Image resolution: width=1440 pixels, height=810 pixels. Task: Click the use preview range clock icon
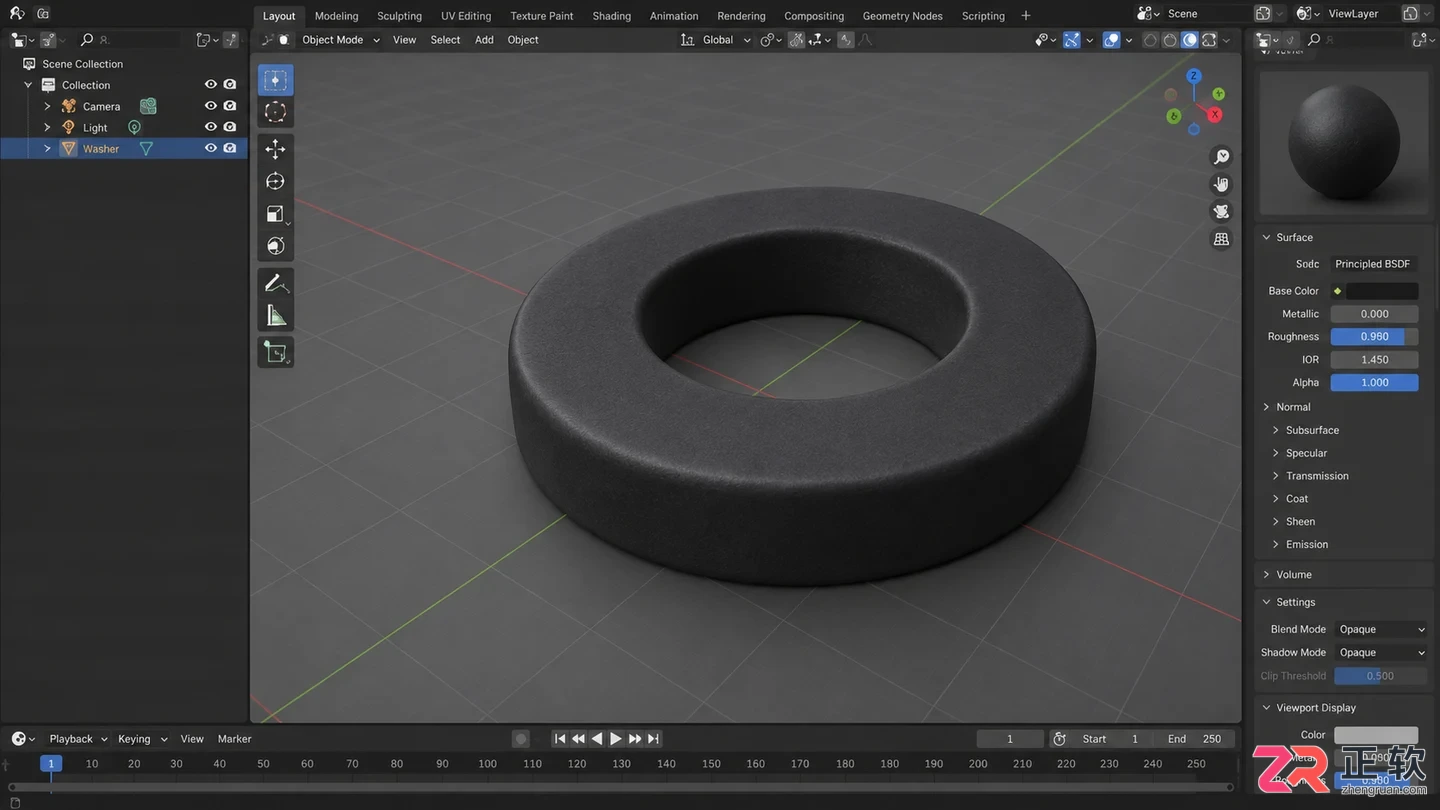click(1059, 739)
